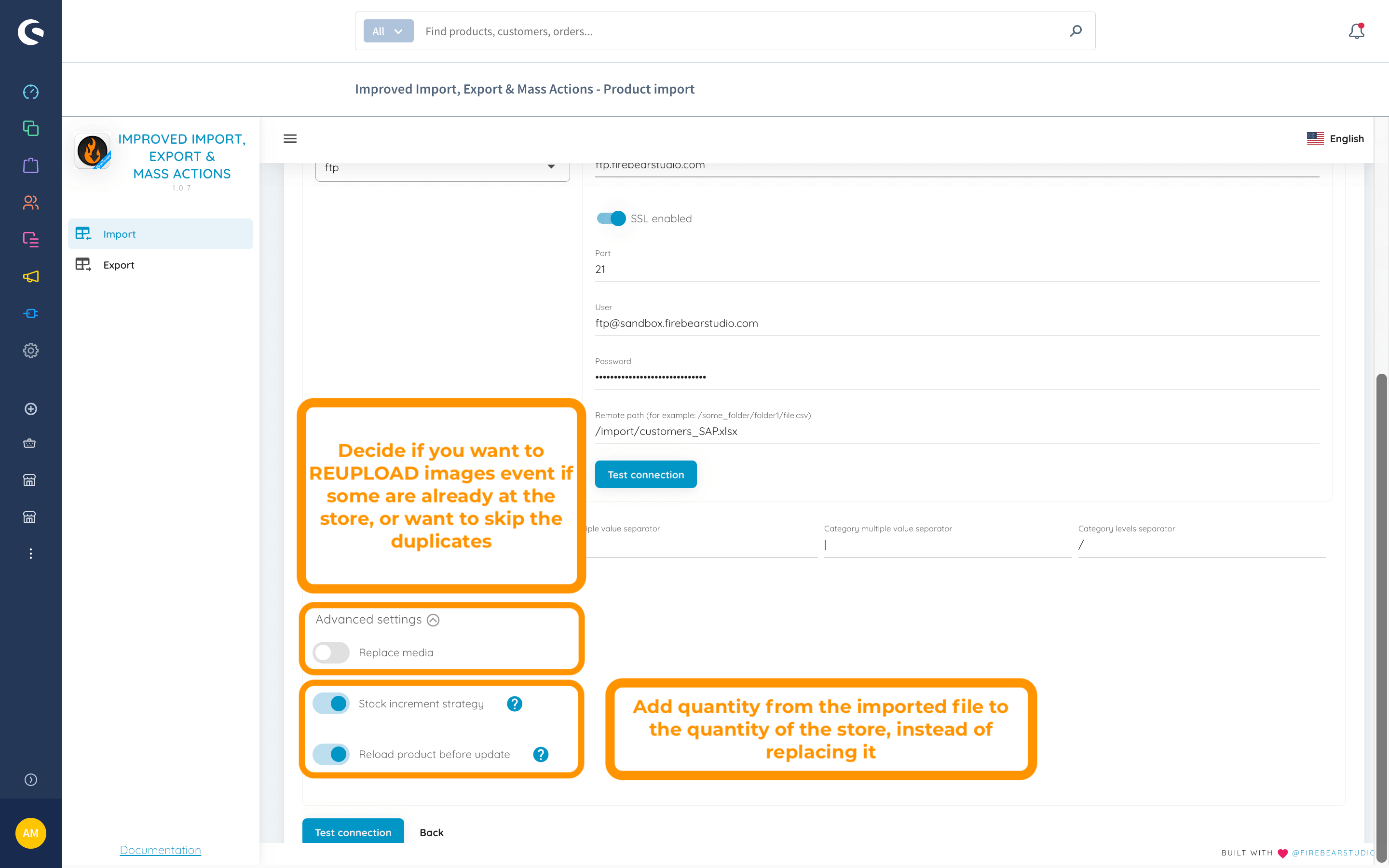Toggle the Replace media switch
This screenshot has height=868, width=1389.
pyautogui.click(x=330, y=652)
